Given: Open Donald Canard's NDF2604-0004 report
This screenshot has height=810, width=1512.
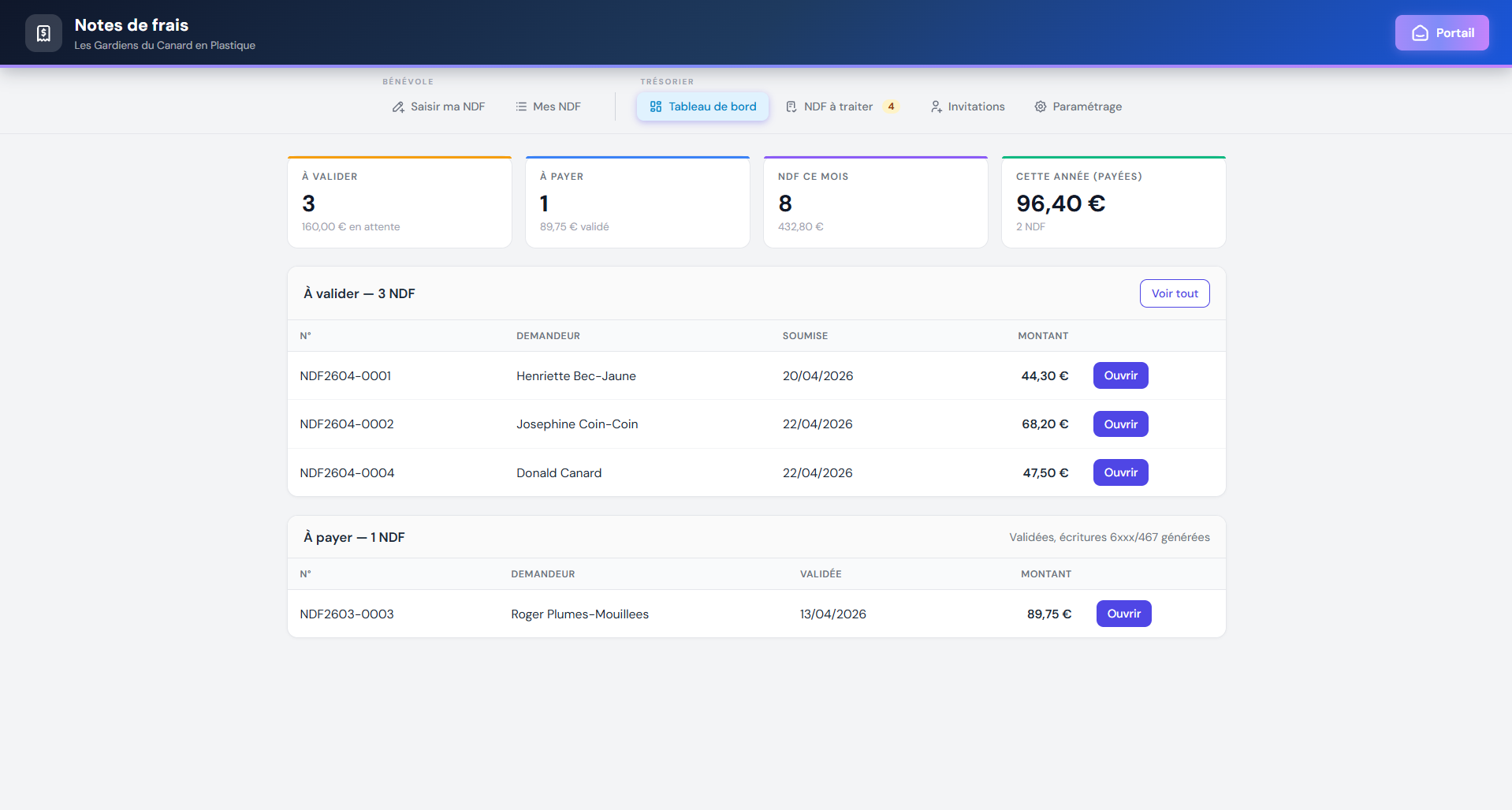Looking at the screenshot, I should click(x=1120, y=472).
